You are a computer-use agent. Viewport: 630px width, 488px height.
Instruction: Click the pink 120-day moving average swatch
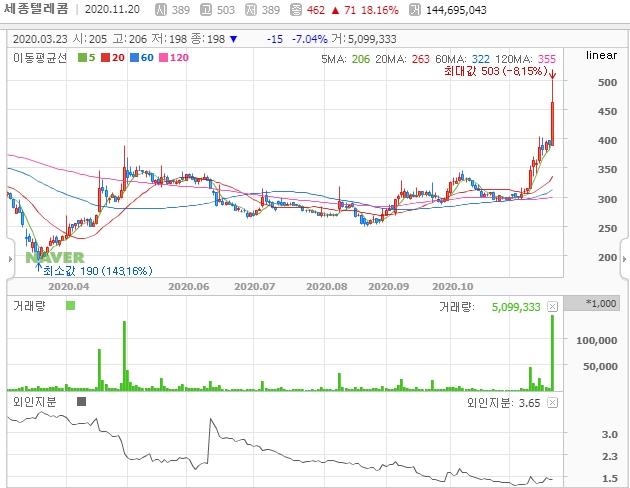[x=164, y=58]
